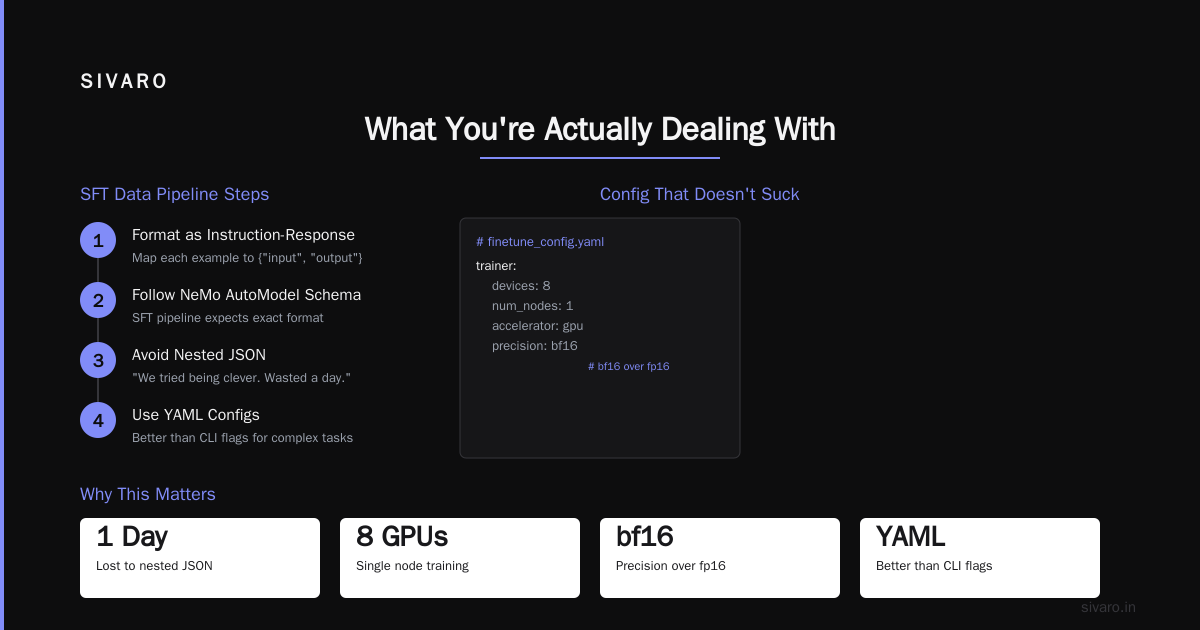
Task: Click the "Precision over fp16" caption
Action: 671,566
